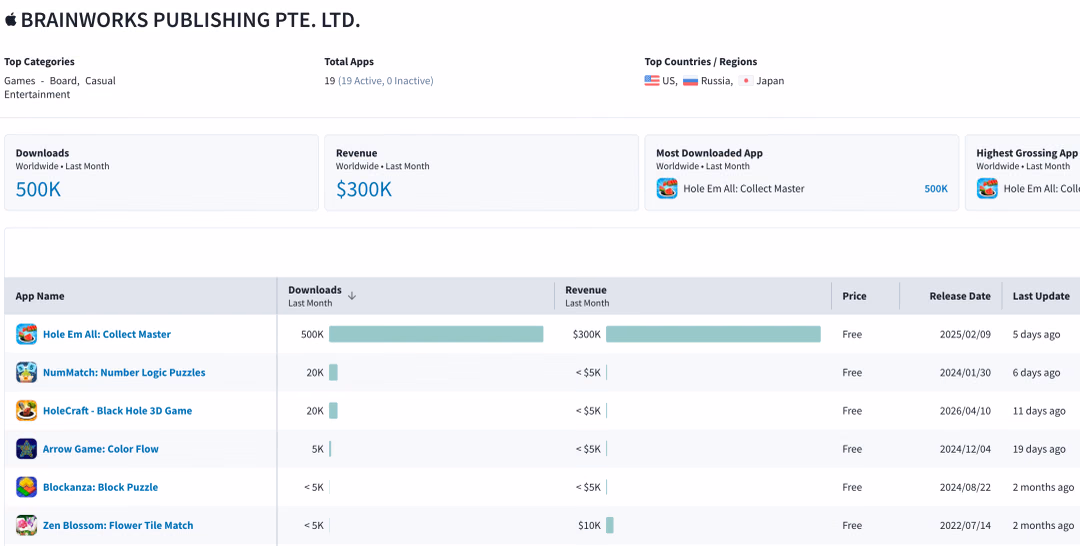Click the Blockanza app icon

(26, 487)
